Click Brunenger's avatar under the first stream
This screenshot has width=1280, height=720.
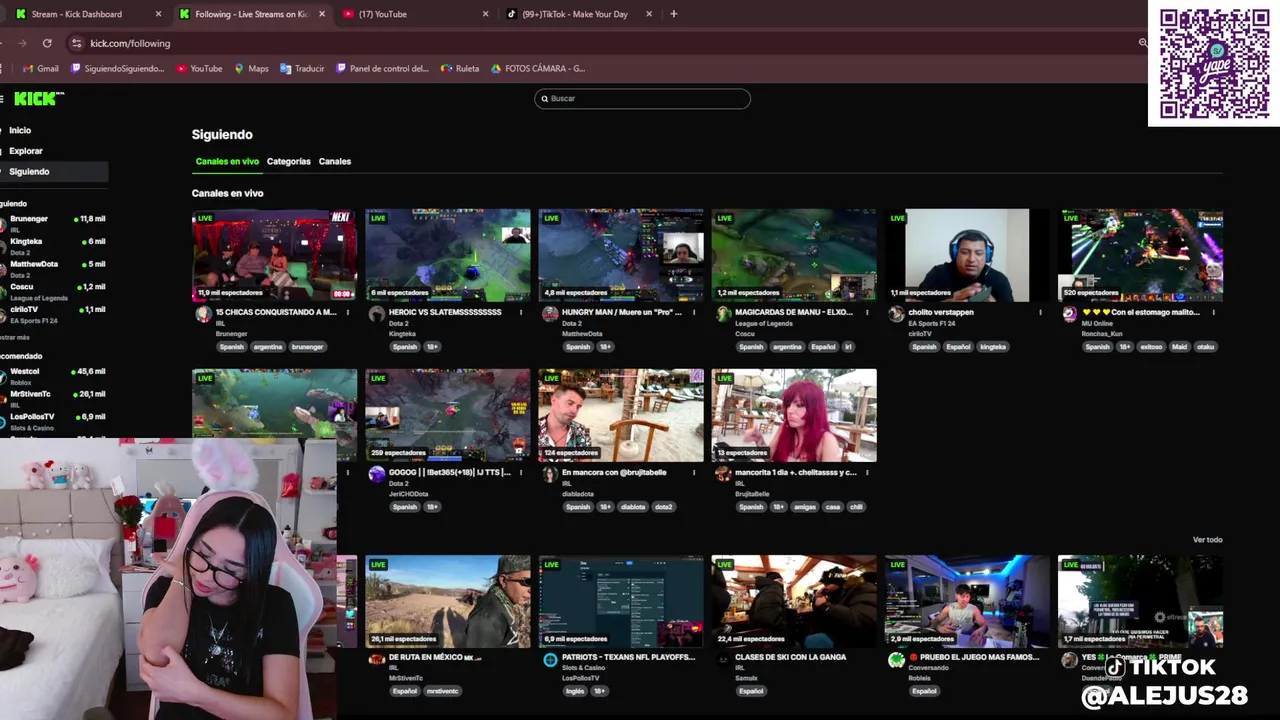[203, 314]
